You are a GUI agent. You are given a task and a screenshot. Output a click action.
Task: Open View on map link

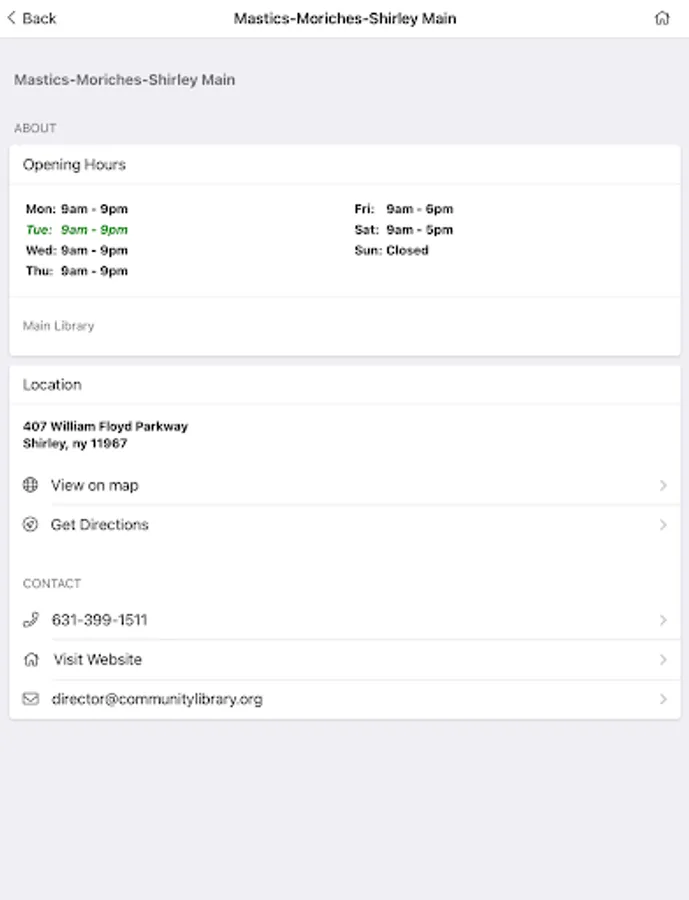95,485
